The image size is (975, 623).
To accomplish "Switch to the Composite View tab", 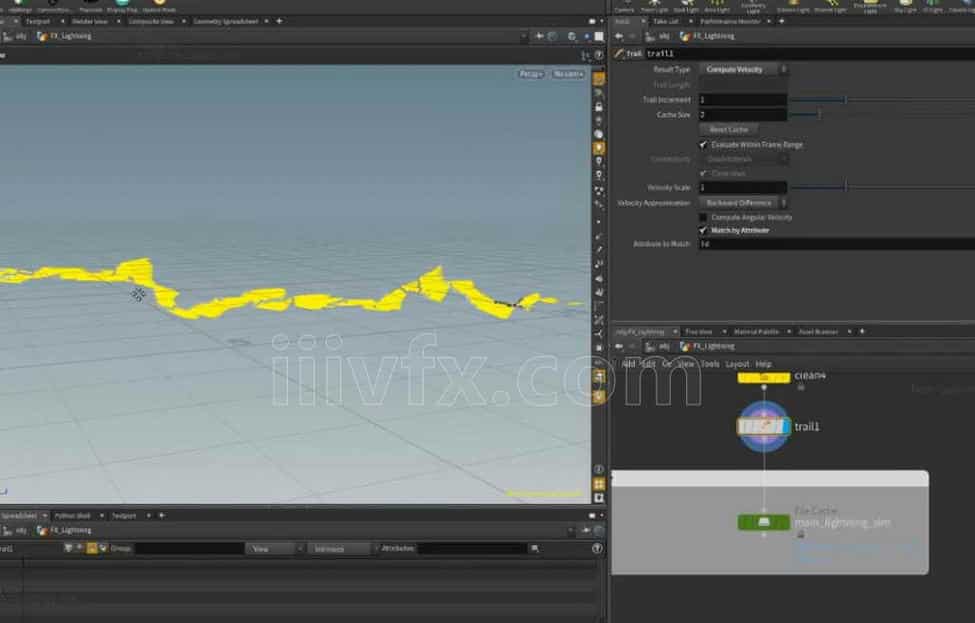I will pos(151,21).
